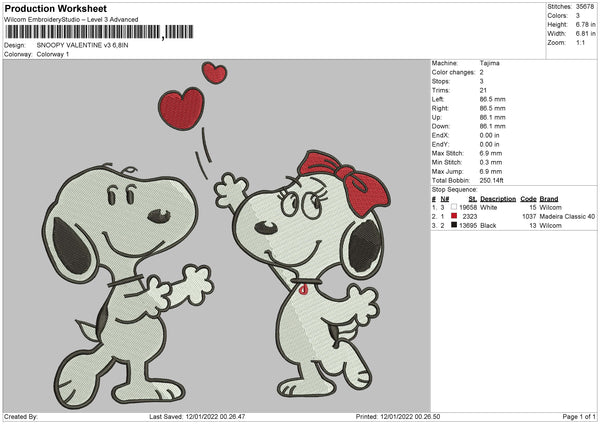Click the white color swatch in Stop Sequence
600x424 pixels.
point(454,207)
